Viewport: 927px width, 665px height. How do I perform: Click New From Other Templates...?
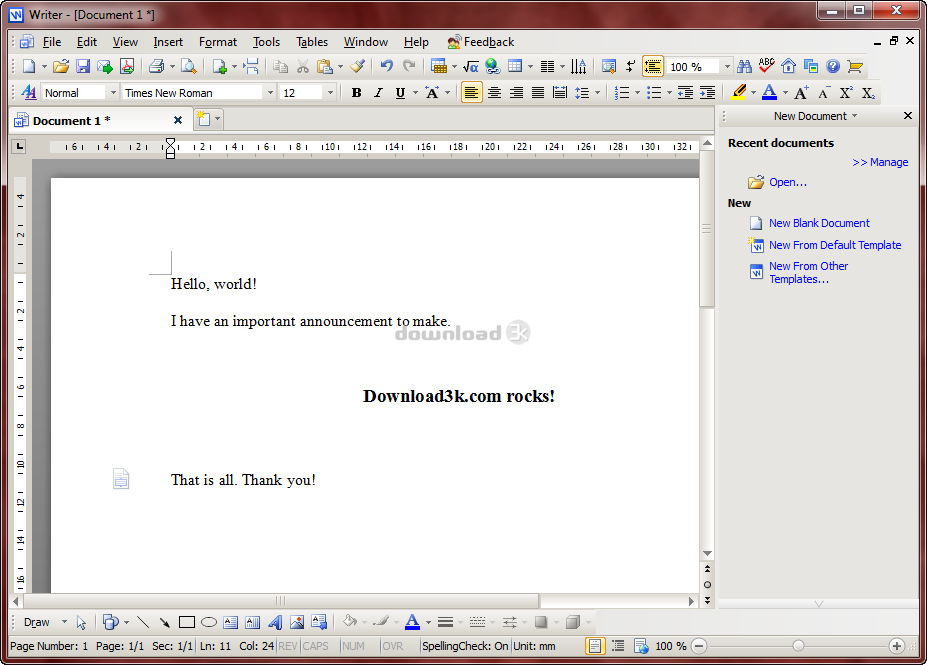808,273
